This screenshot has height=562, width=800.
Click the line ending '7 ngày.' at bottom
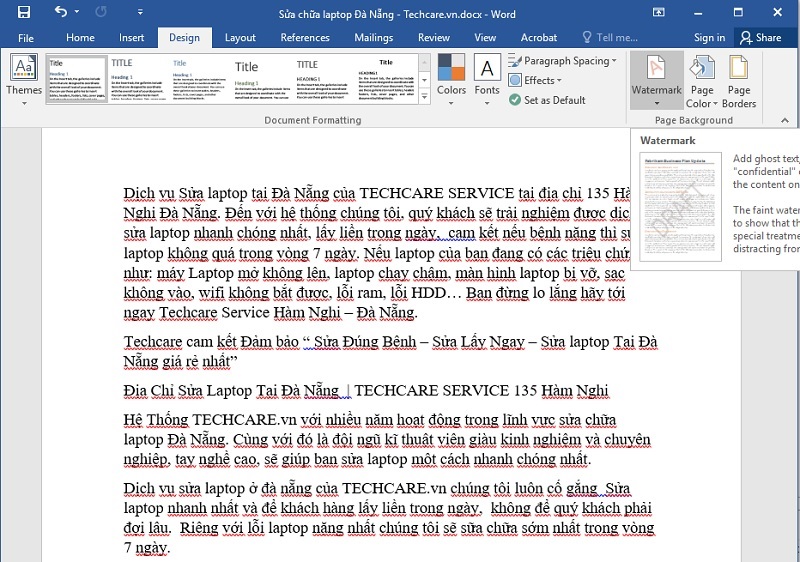tap(146, 548)
